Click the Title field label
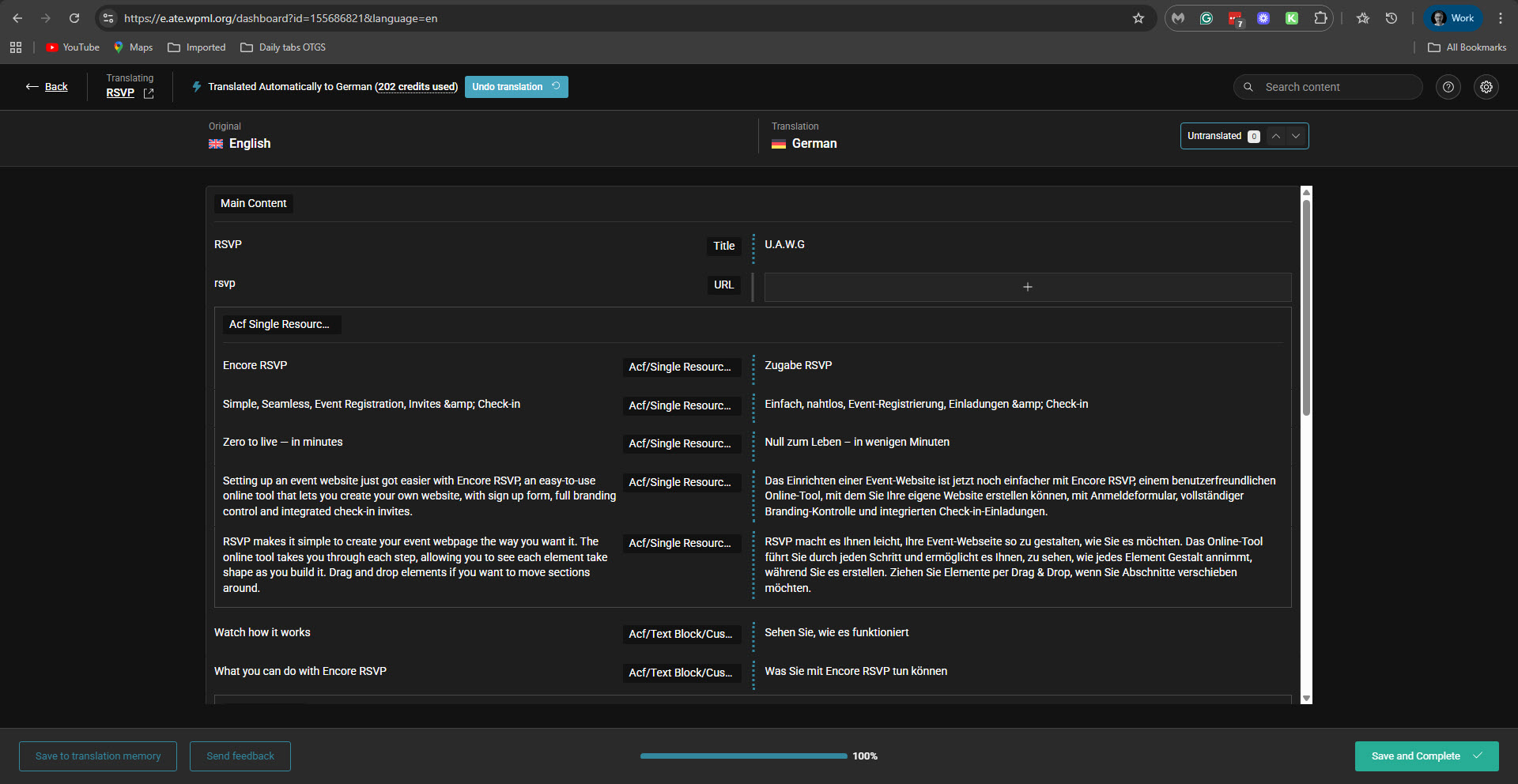Screen dimensions: 1518x784 [x=724, y=246]
